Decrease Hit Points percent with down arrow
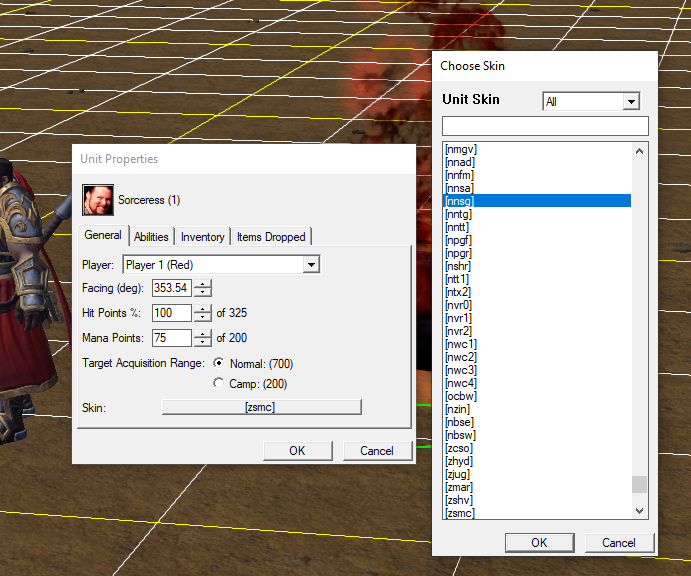691x576 pixels. [x=203, y=317]
